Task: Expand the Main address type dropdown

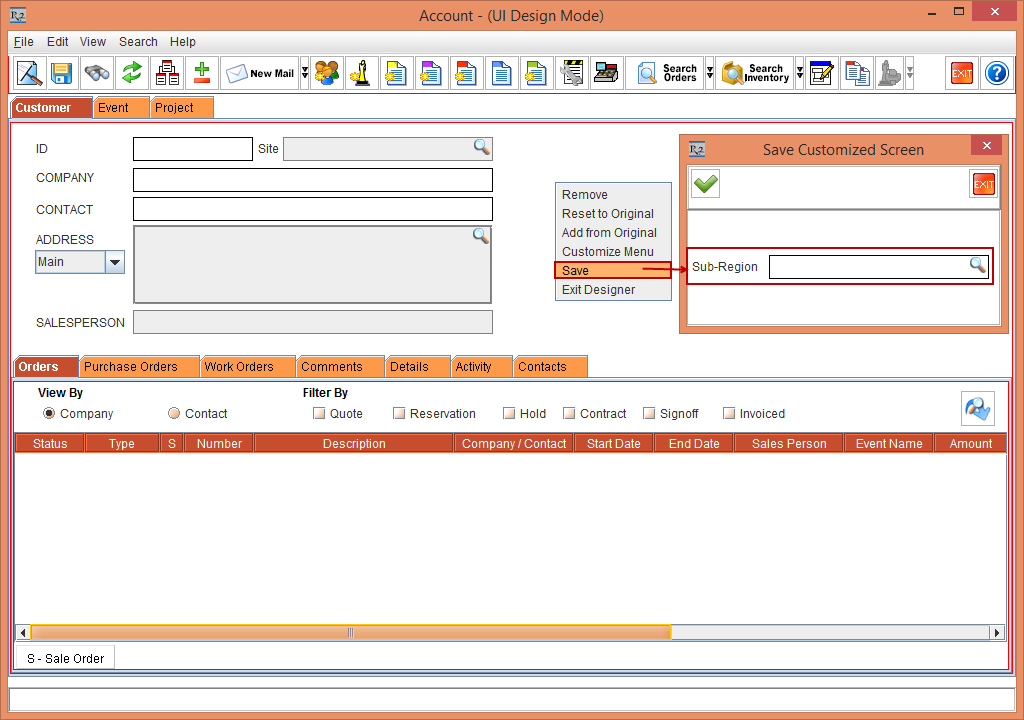Action: point(115,262)
